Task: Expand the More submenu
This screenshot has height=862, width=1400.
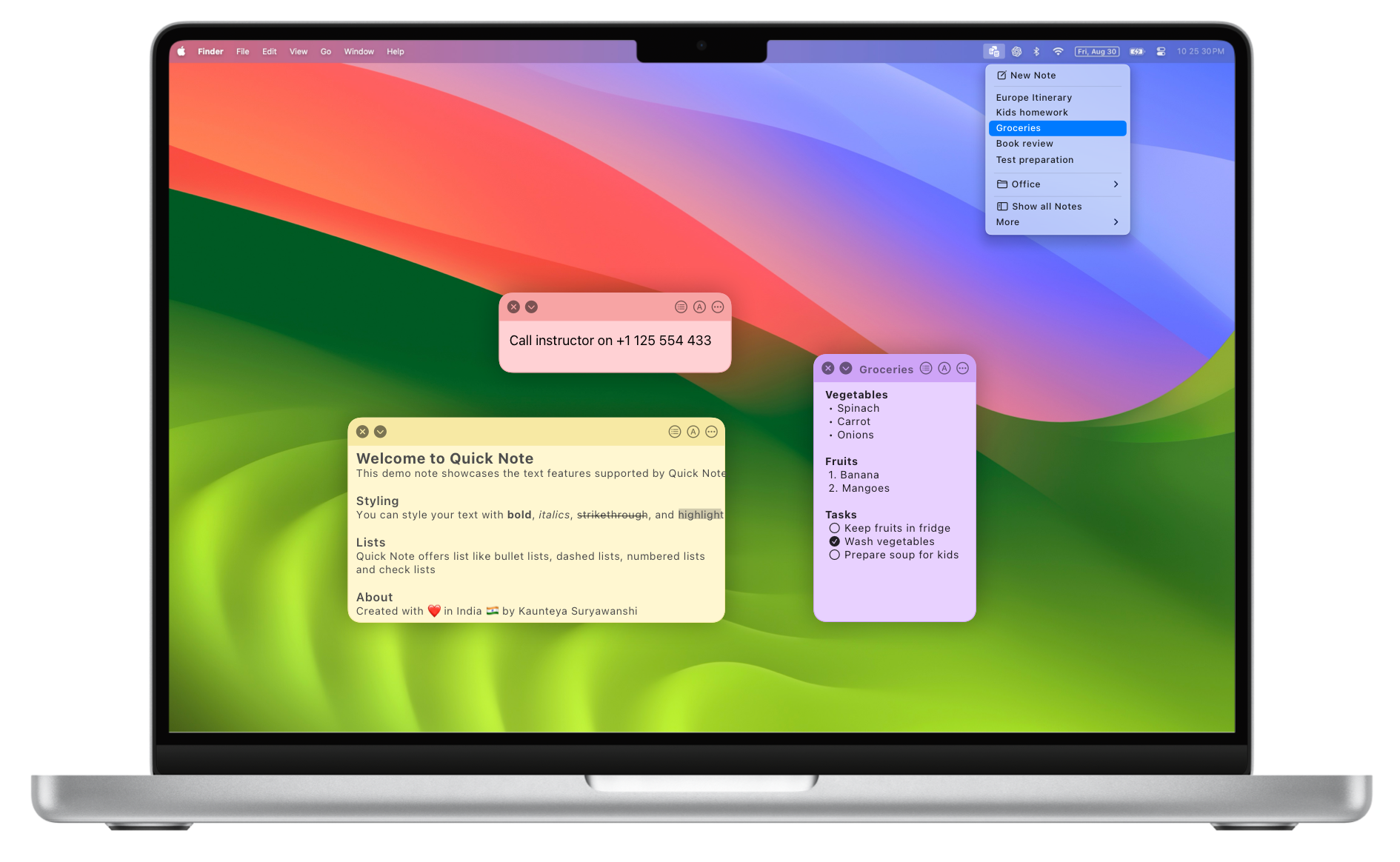Action: click(1057, 222)
